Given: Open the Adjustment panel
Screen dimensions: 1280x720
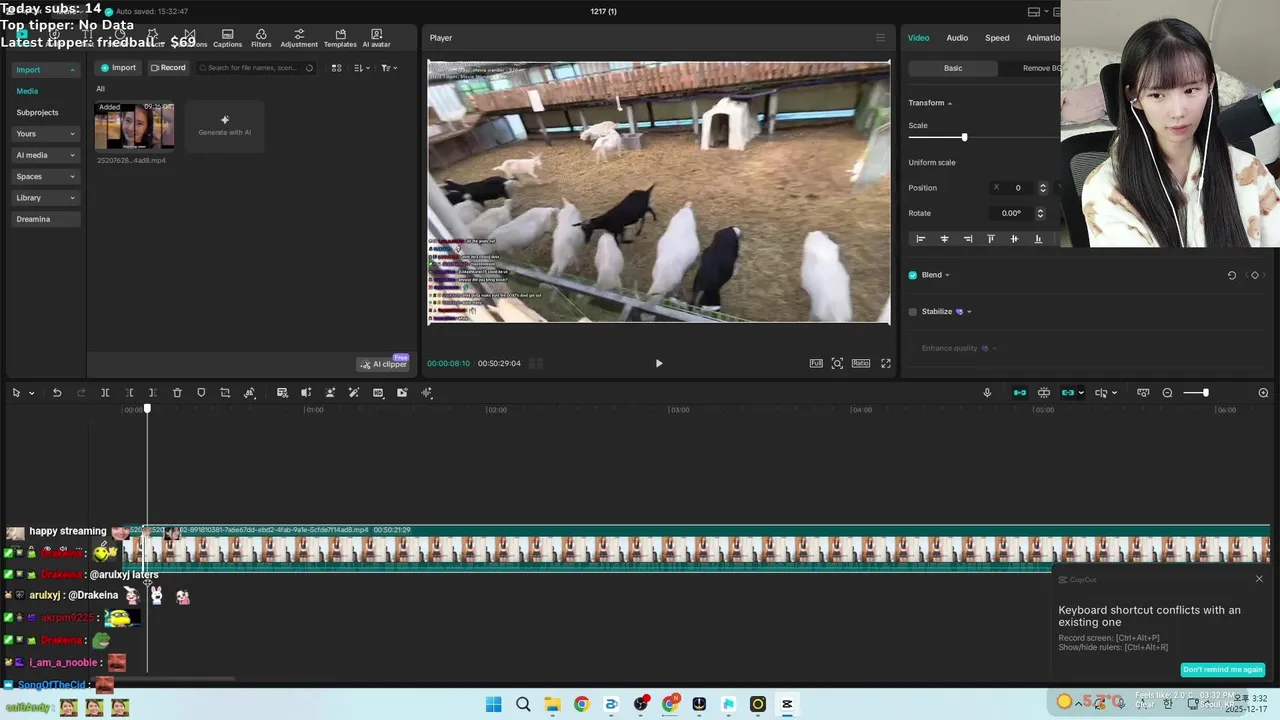Looking at the screenshot, I should [x=299, y=38].
